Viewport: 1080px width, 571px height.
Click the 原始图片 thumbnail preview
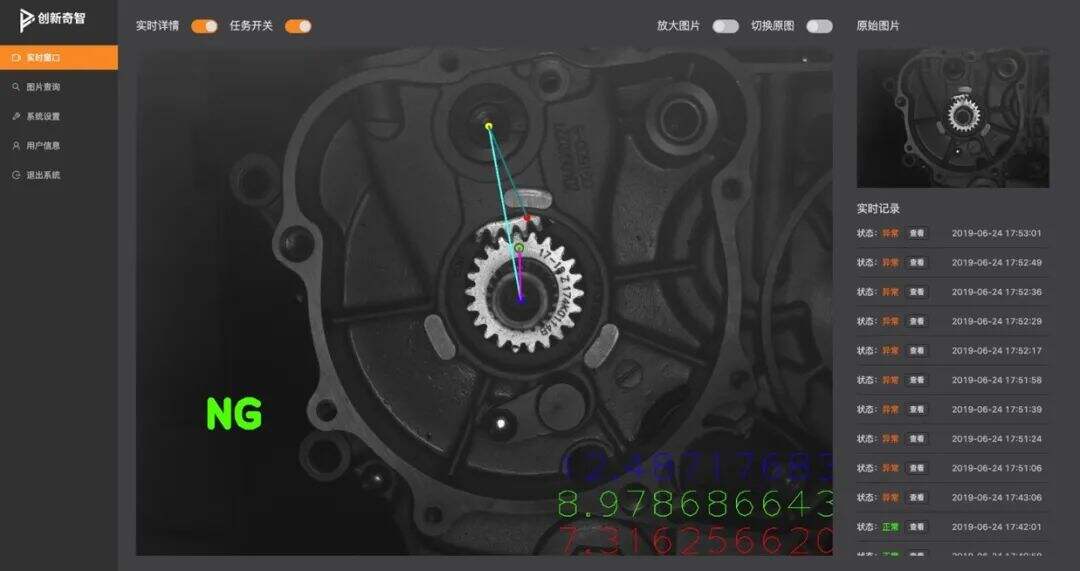[x=953, y=118]
